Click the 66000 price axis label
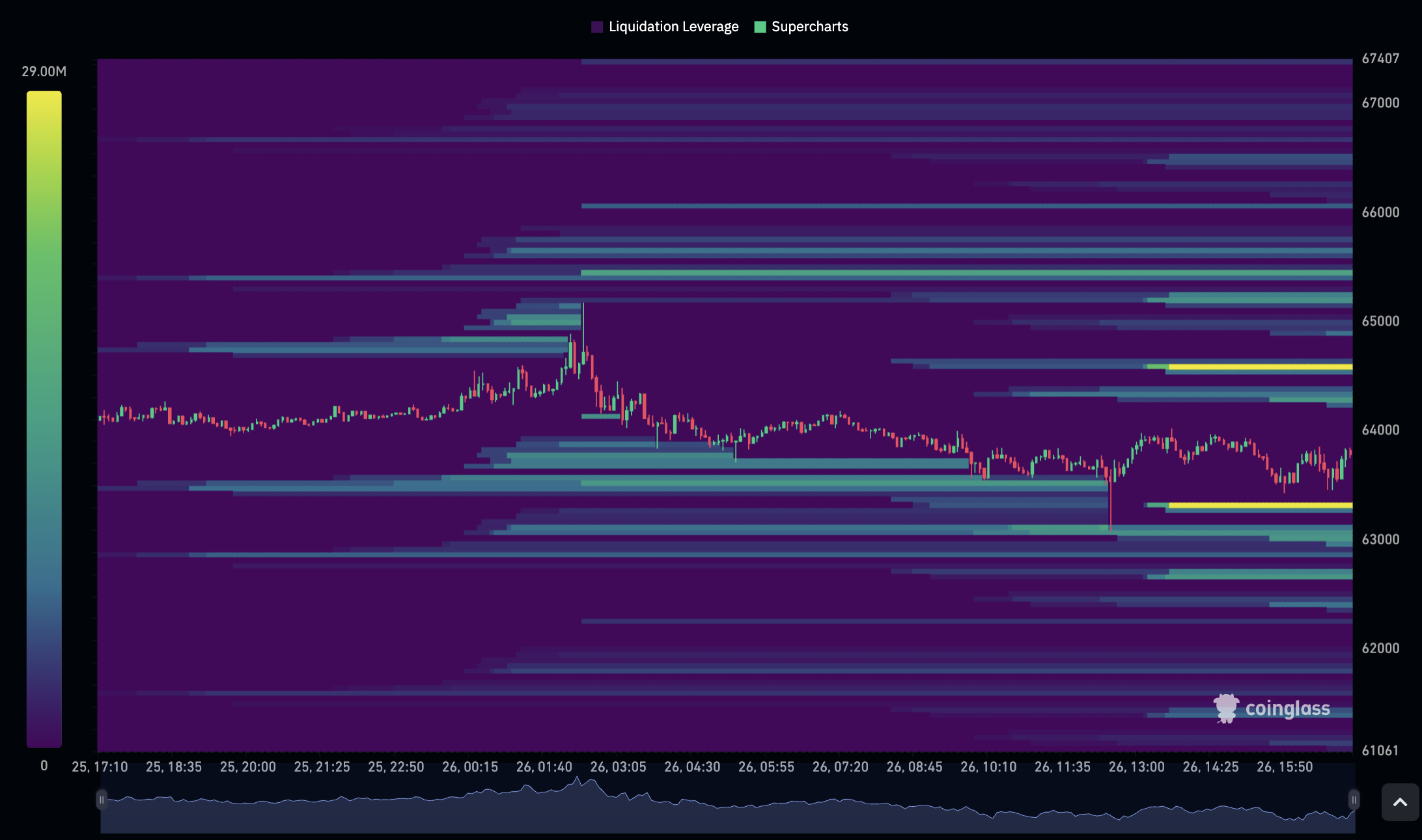The image size is (1422, 840). (x=1380, y=212)
